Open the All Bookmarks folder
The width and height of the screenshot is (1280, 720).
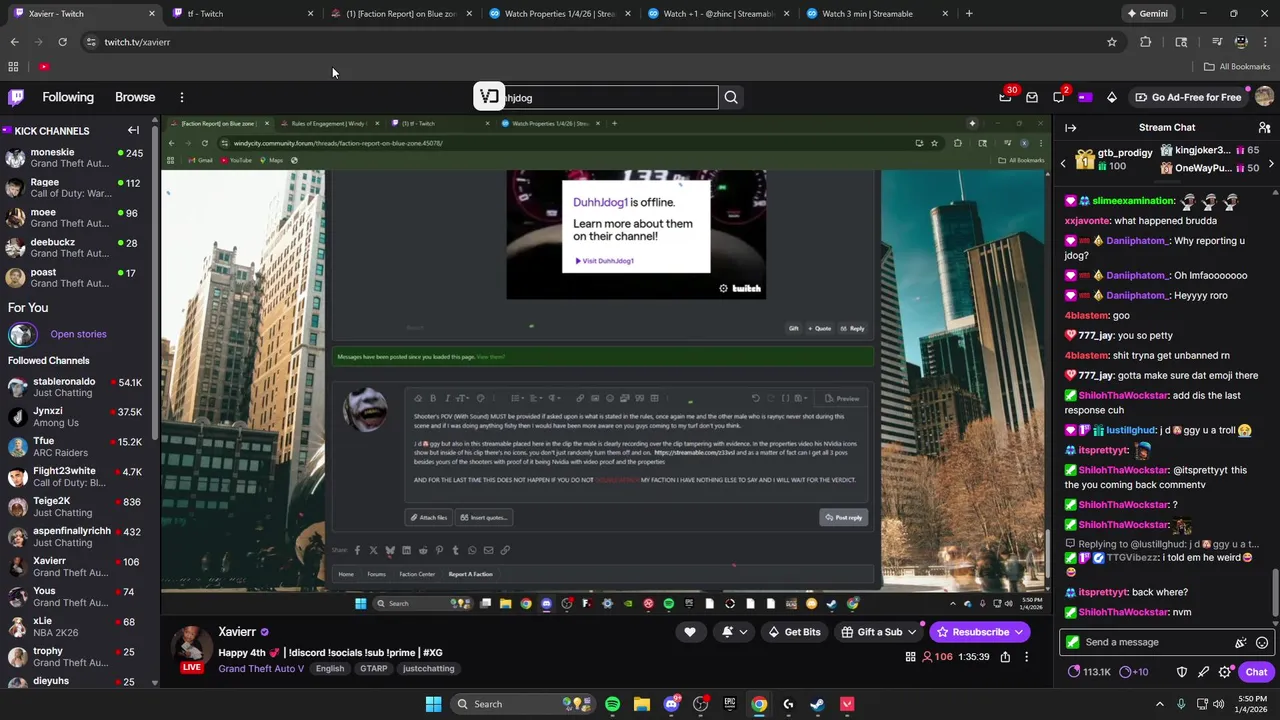1237,67
